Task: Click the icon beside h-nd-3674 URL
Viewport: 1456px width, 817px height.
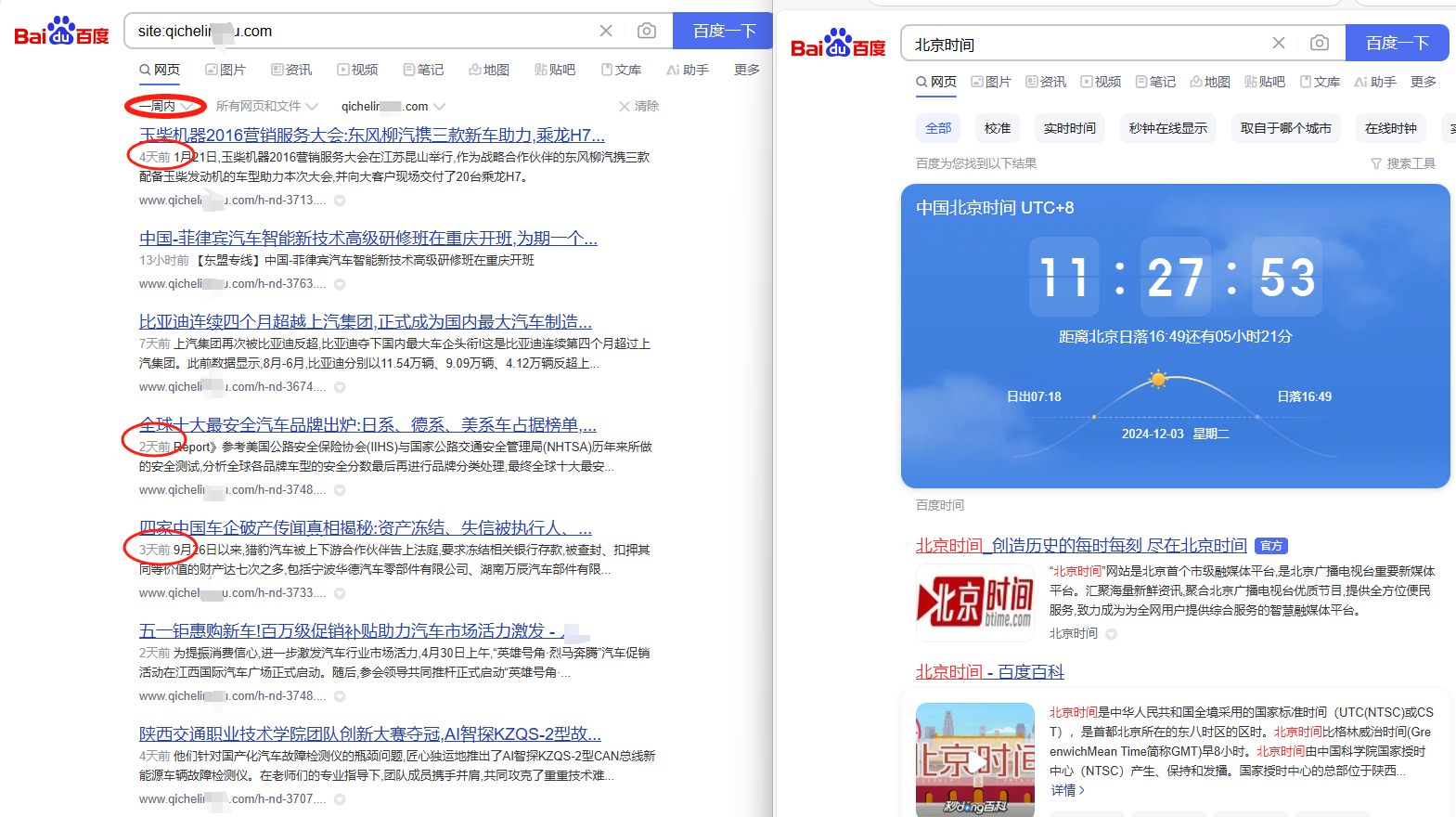Action: pos(340,387)
